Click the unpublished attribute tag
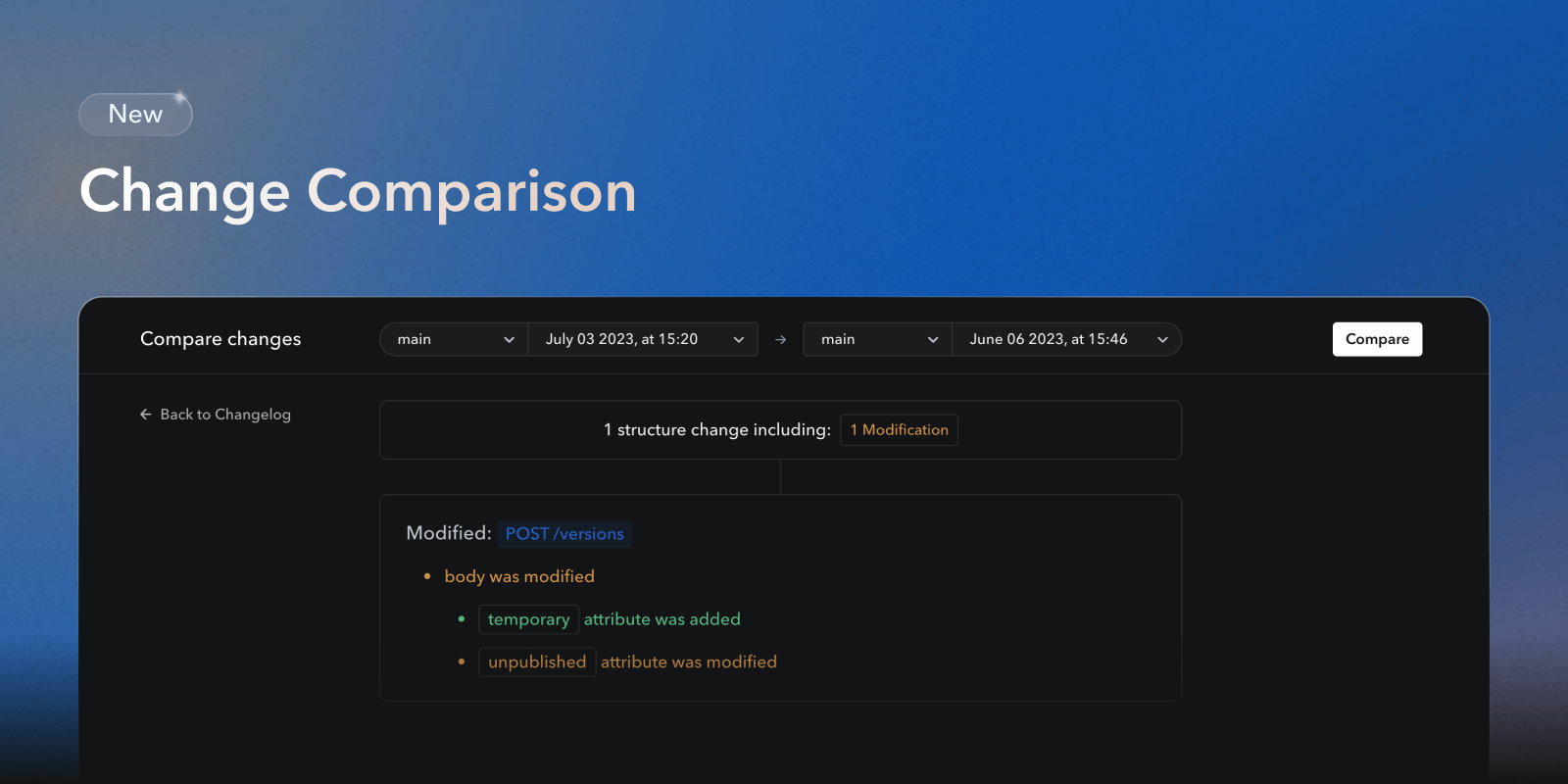Viewport: 1568px width, 784px height. coord(537,662)
